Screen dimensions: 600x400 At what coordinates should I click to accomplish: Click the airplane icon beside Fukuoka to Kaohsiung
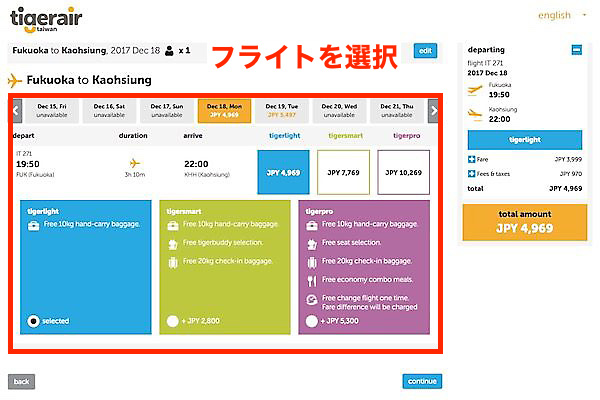pyautogui.click(x=15, y=80)
